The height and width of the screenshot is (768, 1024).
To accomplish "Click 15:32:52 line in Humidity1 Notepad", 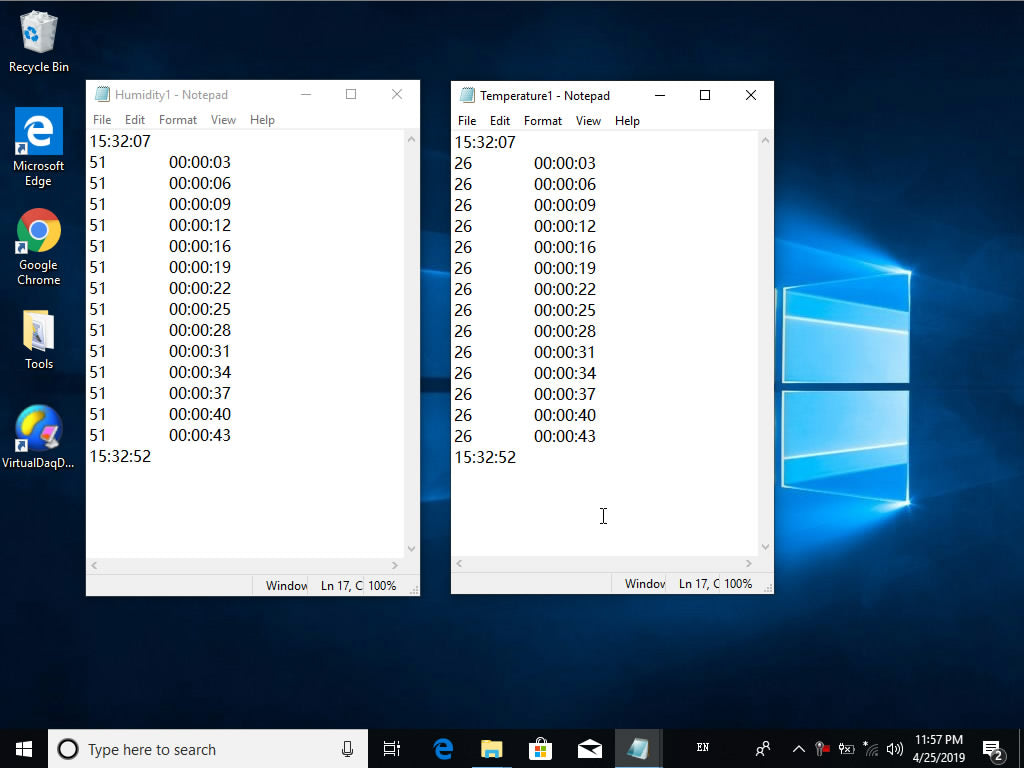I will (x=120, y=456).
